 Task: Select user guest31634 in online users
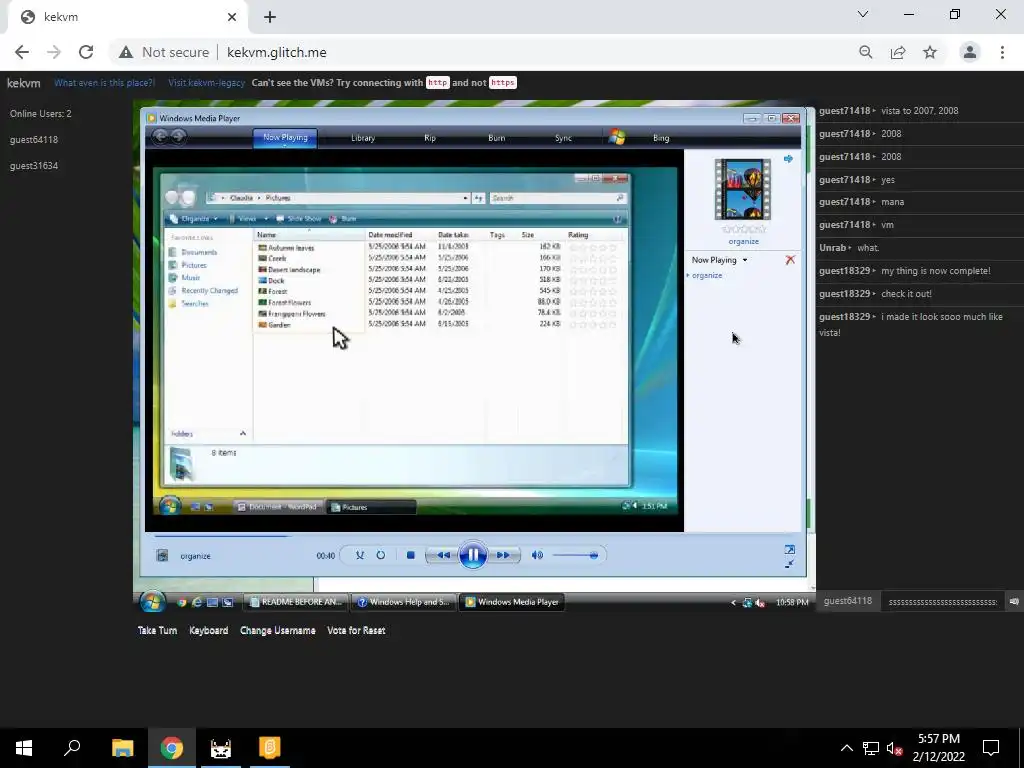[x=34, y=166]
